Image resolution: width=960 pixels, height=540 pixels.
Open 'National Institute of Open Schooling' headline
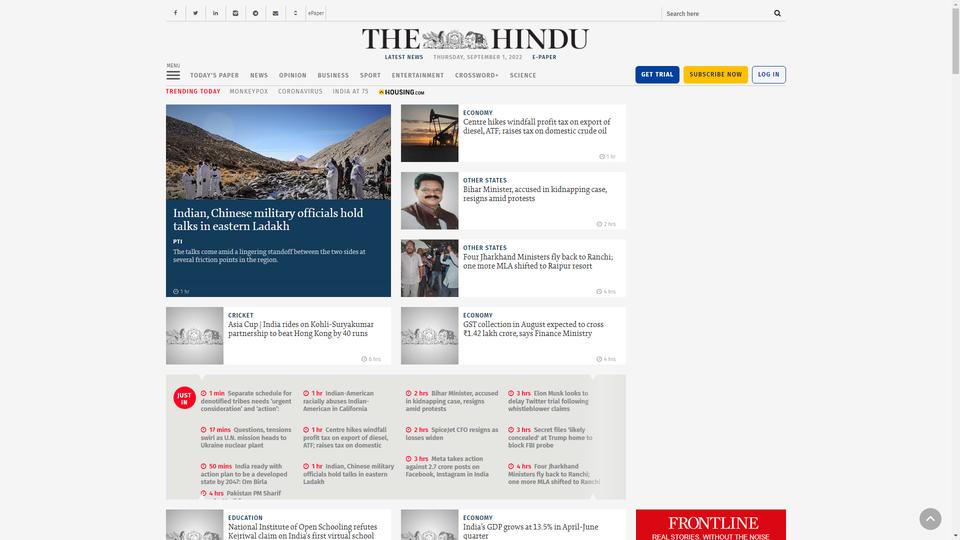pyautogui.click(x=302, y=531)
